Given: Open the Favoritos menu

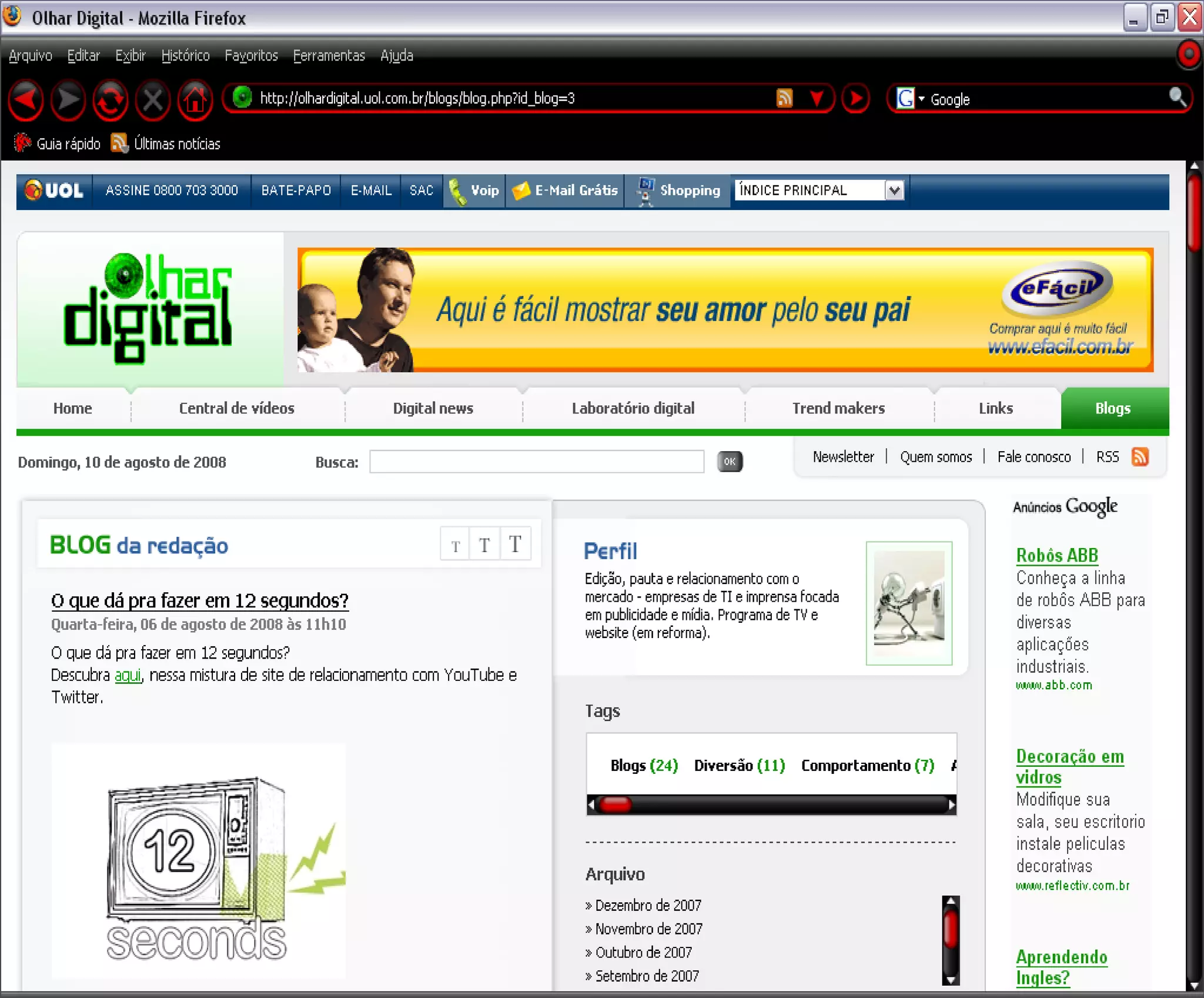Looking at the screenshot, I should [251, 56].
